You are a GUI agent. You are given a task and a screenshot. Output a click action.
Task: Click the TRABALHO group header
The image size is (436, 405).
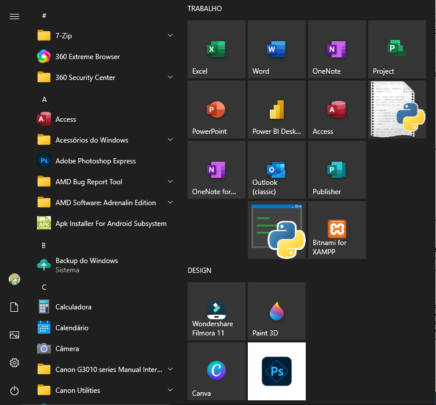(x=205, y=9)
